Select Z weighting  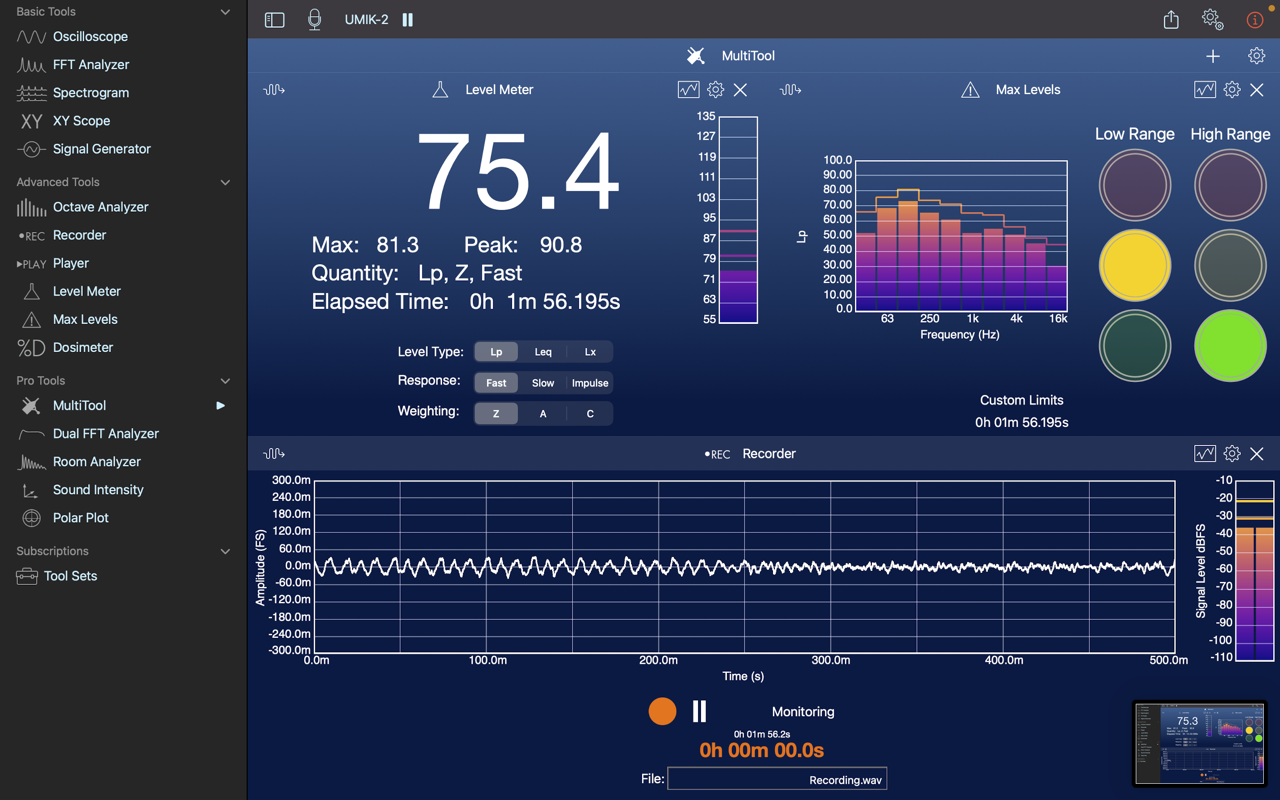496,414
